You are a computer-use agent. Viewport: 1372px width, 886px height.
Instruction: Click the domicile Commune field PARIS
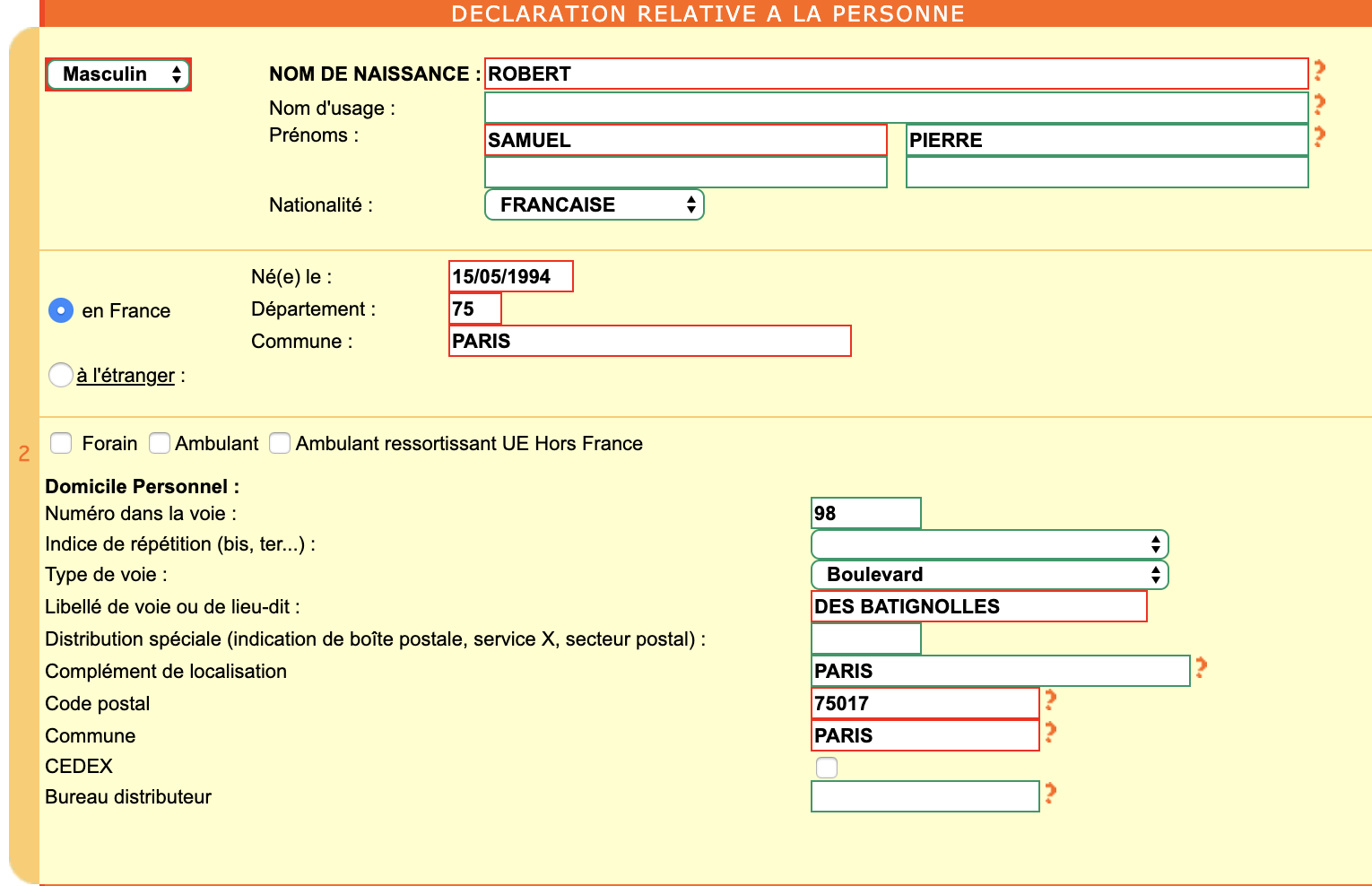(925, 735)
